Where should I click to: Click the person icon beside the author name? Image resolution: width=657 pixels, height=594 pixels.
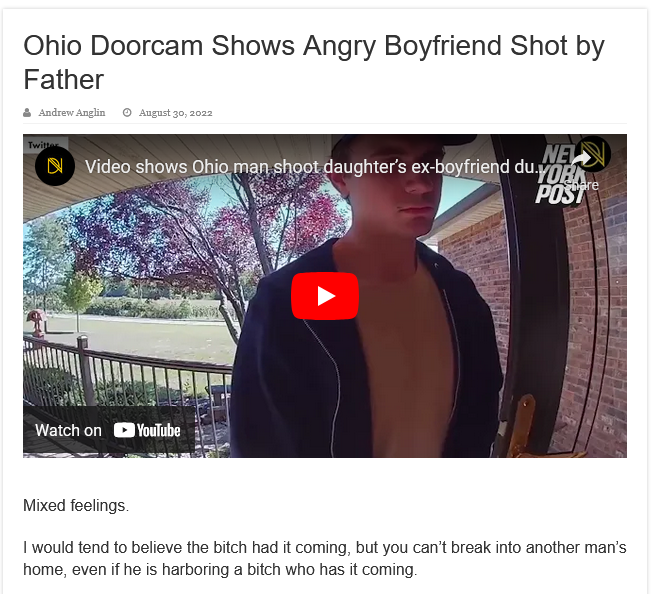tap(27, 112)
